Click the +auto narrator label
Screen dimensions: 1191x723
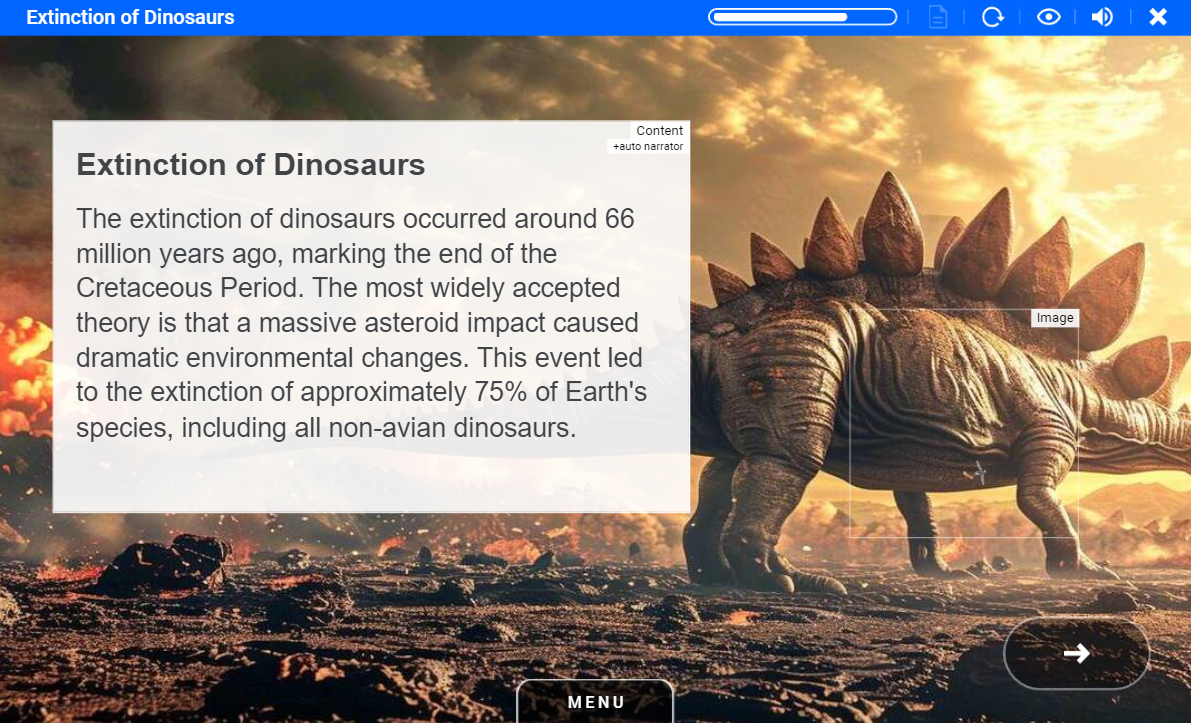(x=648, y=147)
